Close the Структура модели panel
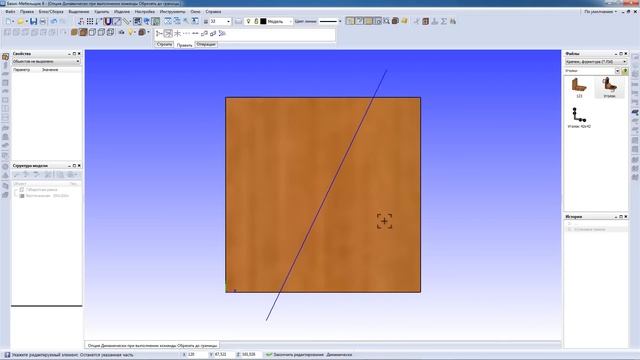Viewport: 640px width, 360px height. [79, 166]
